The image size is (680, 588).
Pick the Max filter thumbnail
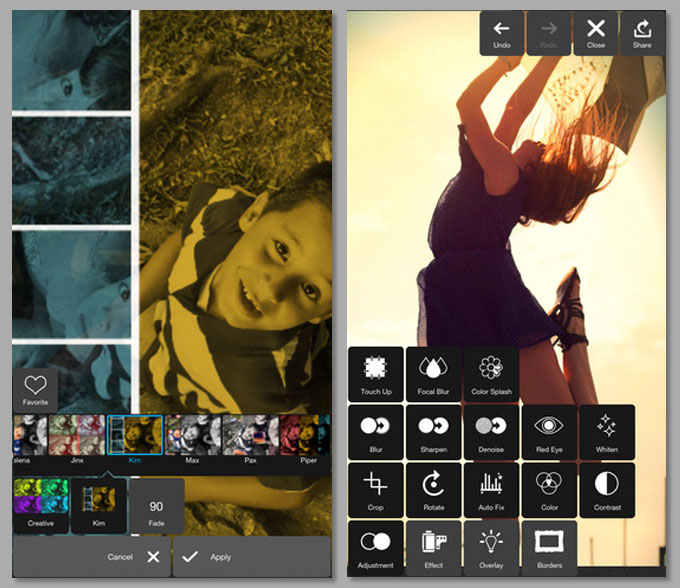191,436
